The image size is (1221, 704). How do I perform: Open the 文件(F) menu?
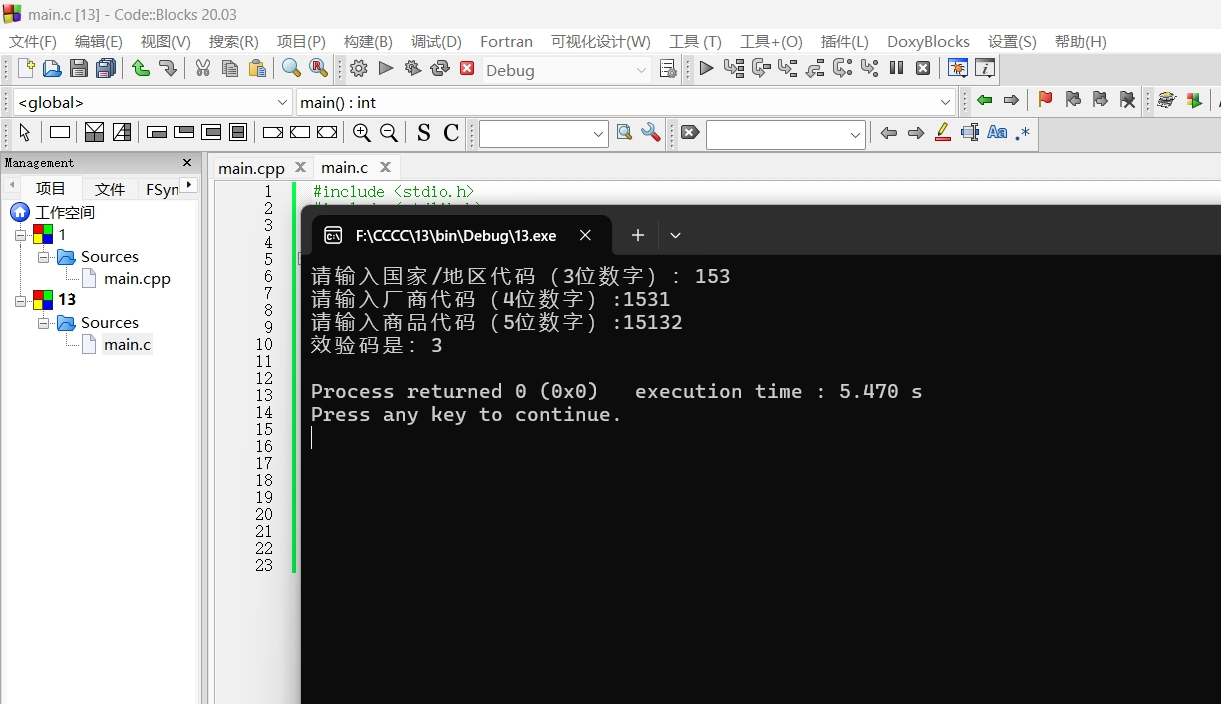tap(33, 41)
